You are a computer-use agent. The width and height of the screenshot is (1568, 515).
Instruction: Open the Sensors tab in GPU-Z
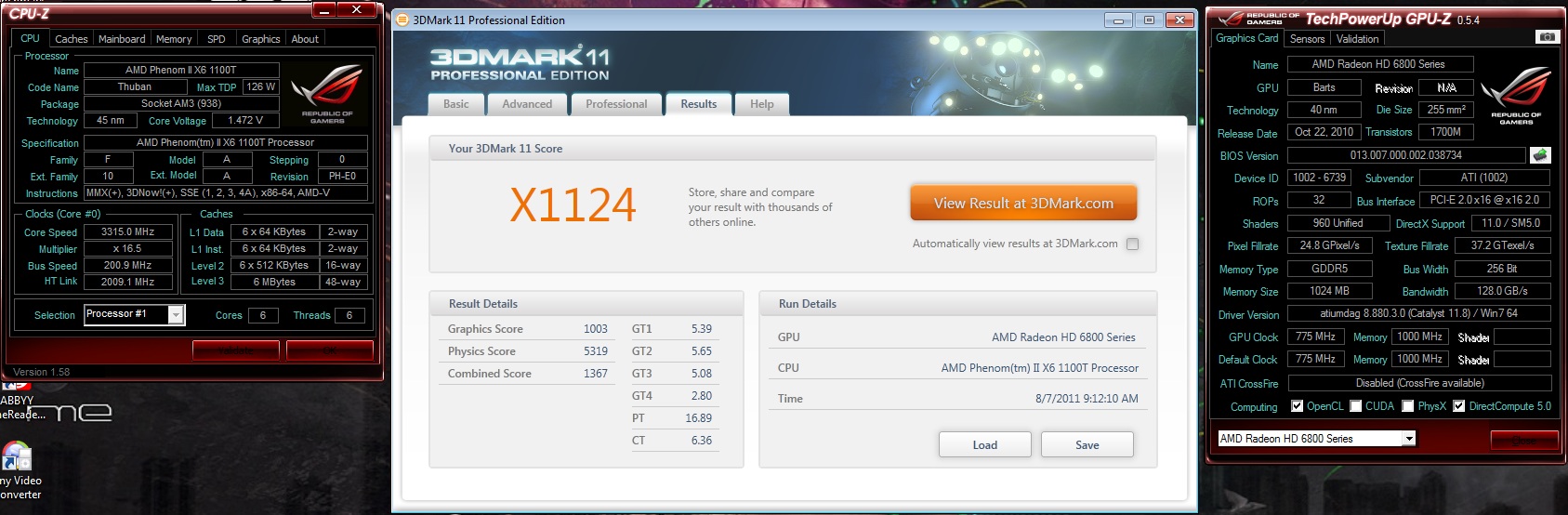pyautogui.click(x=1307, y=39)
